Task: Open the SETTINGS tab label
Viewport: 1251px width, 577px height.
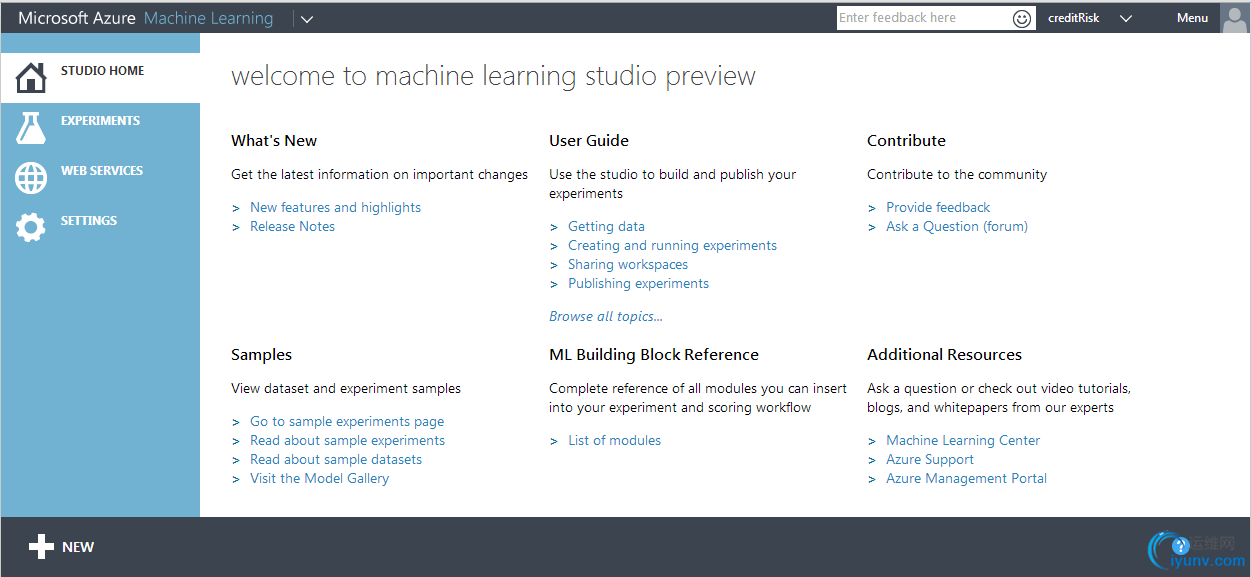Action: (89, 221)
